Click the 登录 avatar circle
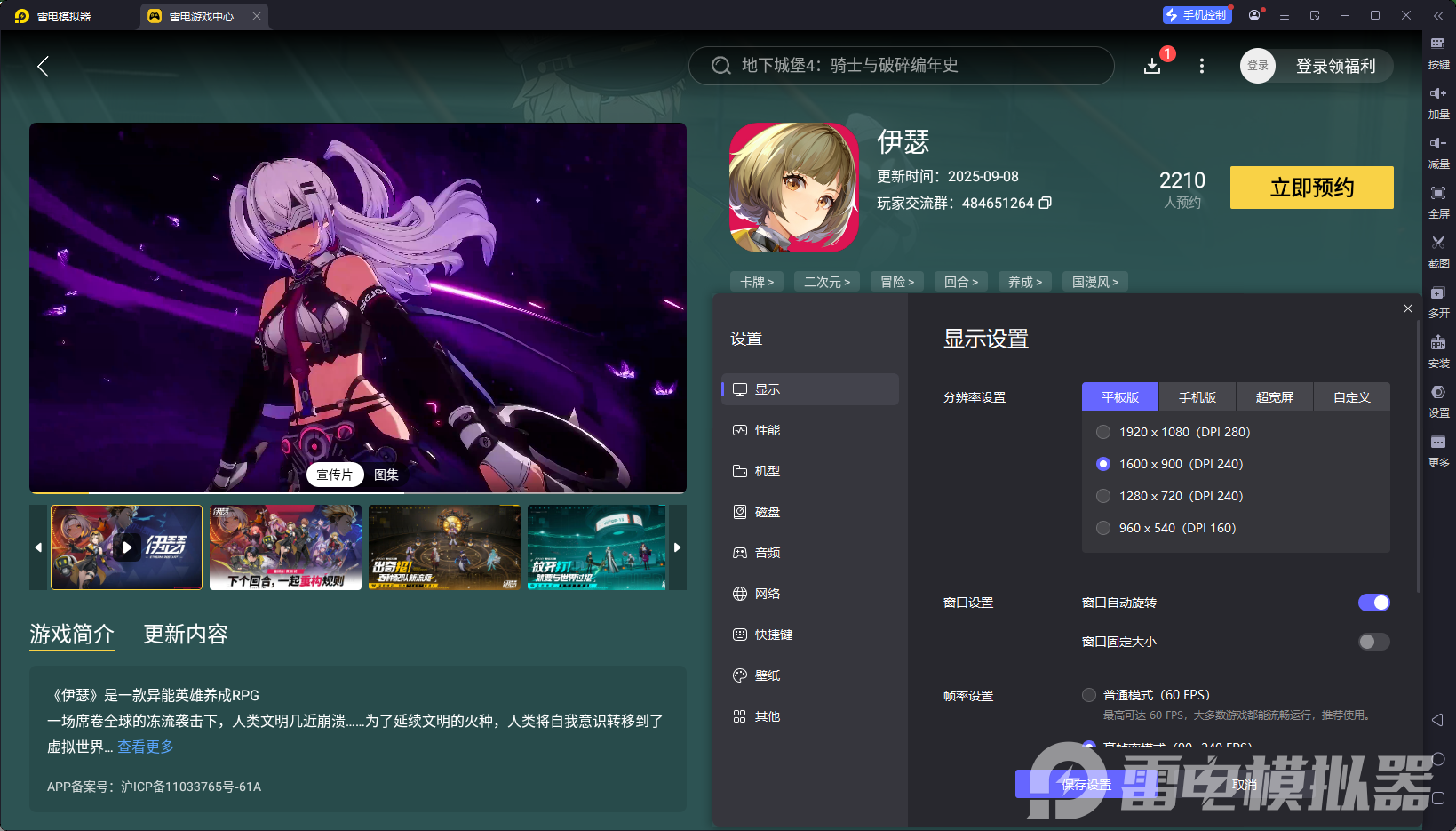The width and height of the screenshot is (1456, 831). tap(1258, 66)
